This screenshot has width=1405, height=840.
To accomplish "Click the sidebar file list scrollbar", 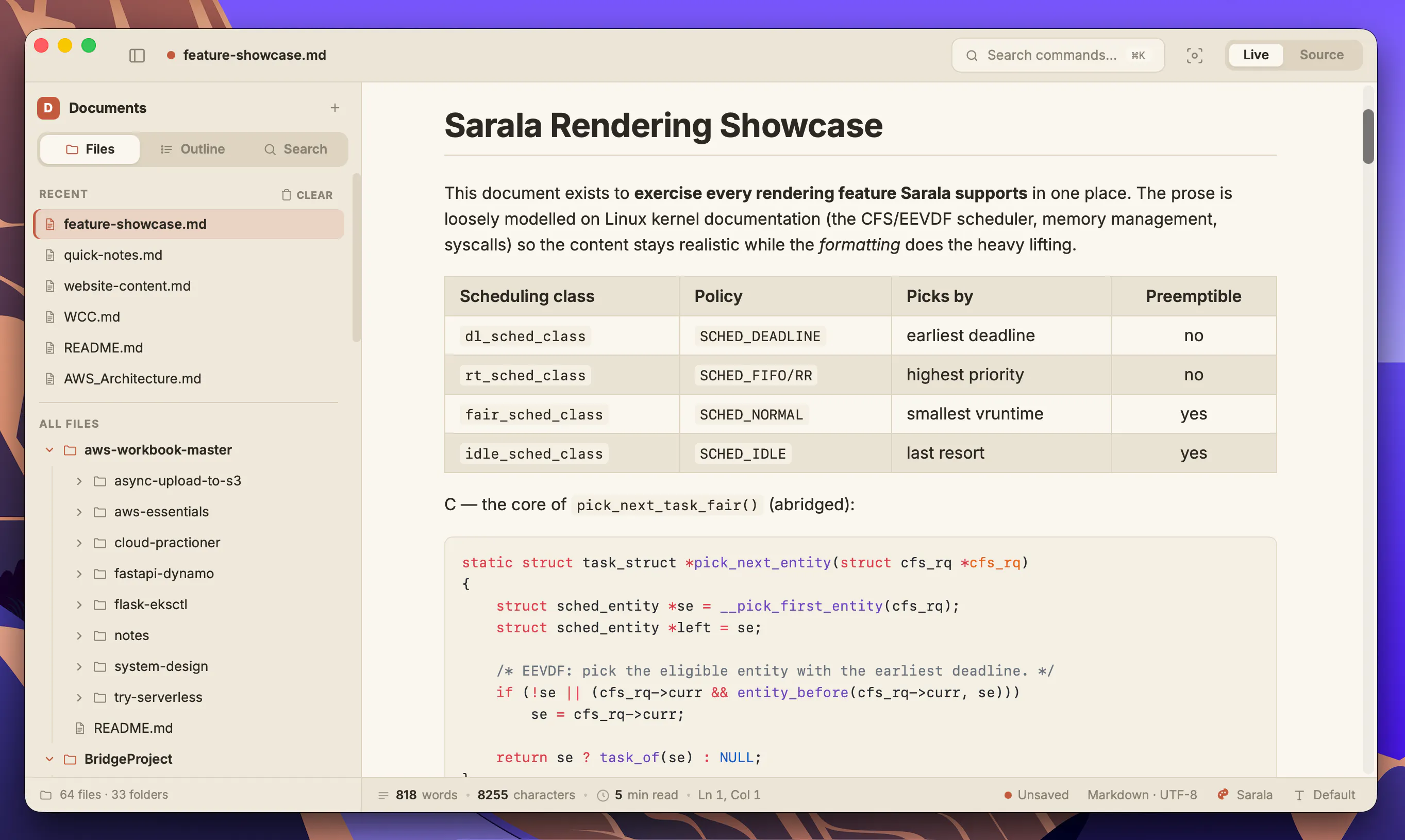I will [356, 258].
